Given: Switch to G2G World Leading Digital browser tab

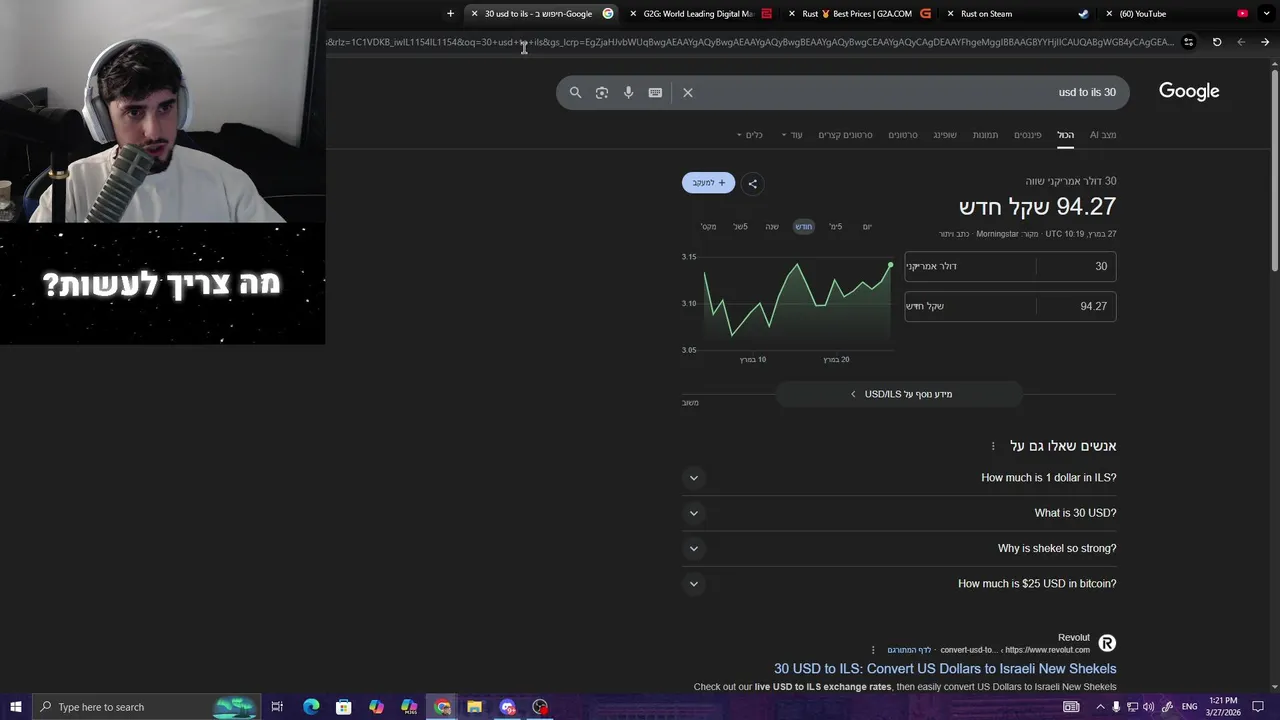Looking at the screenshot, I should coord(700,14).
